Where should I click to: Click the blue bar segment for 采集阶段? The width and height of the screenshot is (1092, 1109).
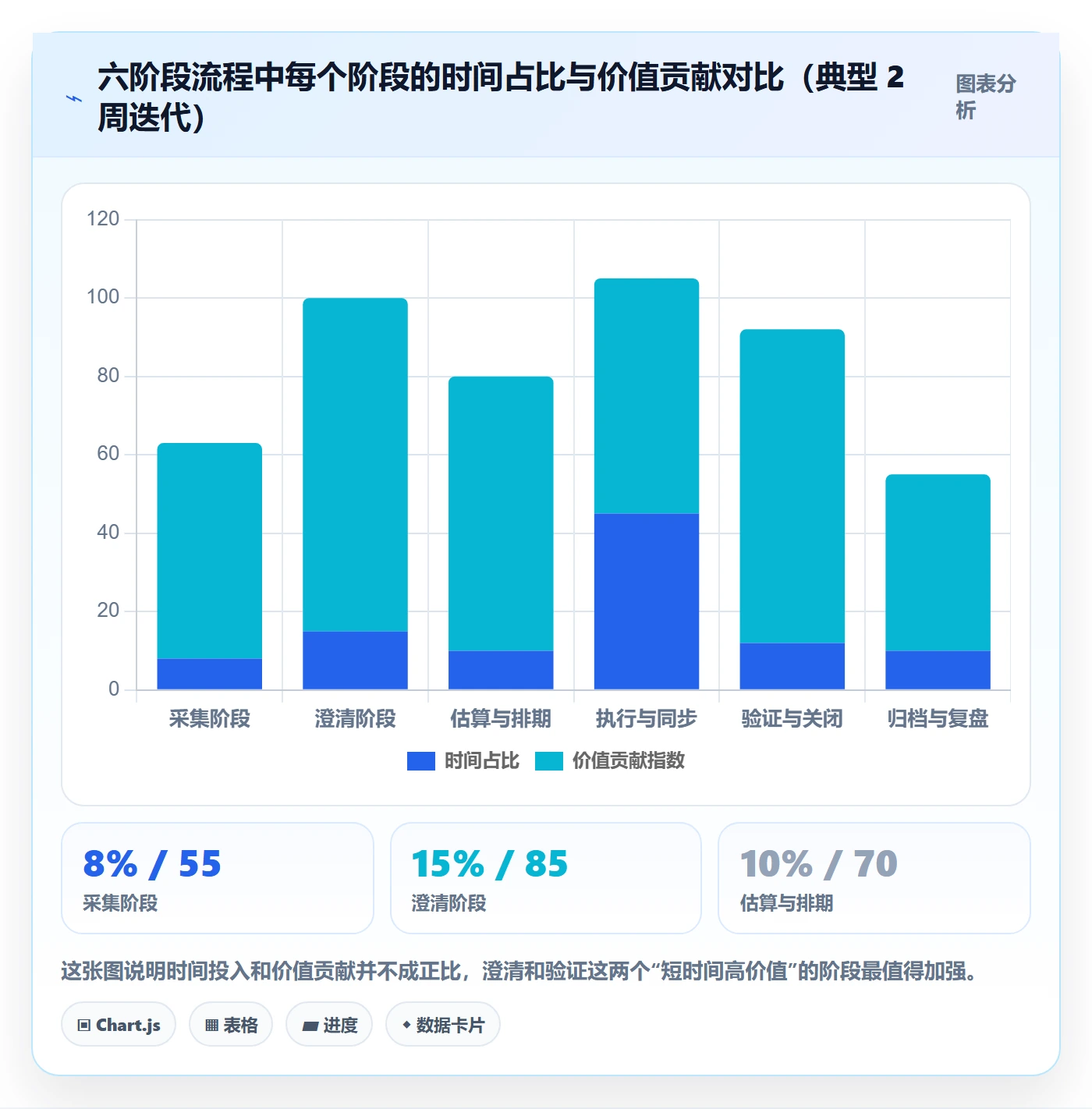pos(210,674)
